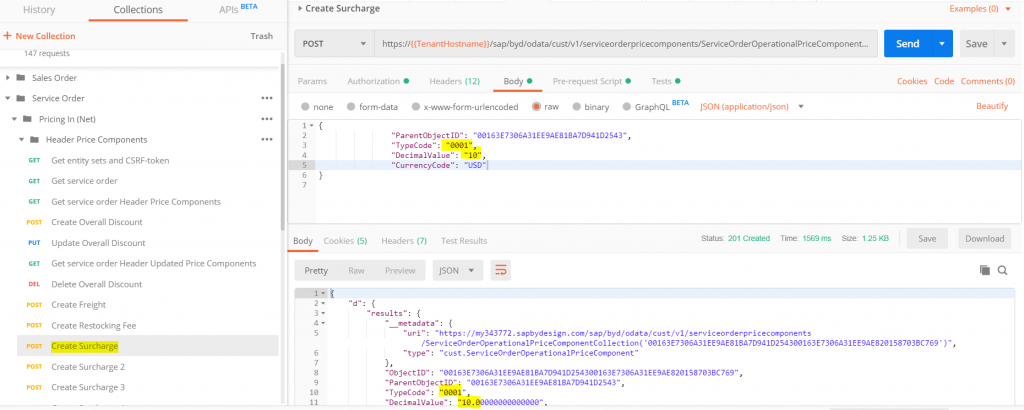Open more options for Header Price Components
The image size is (1024, 410).
coord(266,139)
